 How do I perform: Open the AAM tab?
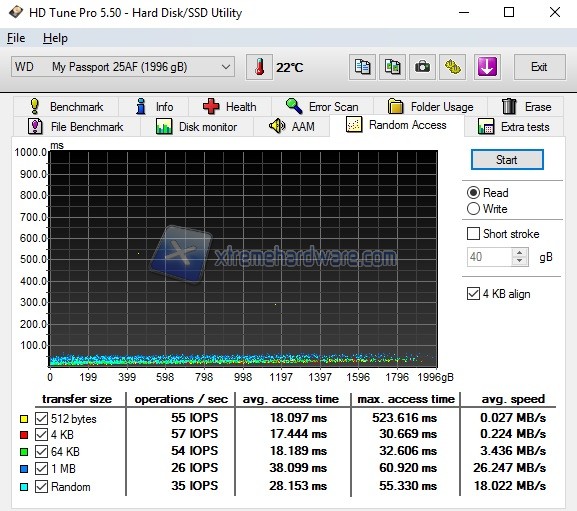click(291, 127)
